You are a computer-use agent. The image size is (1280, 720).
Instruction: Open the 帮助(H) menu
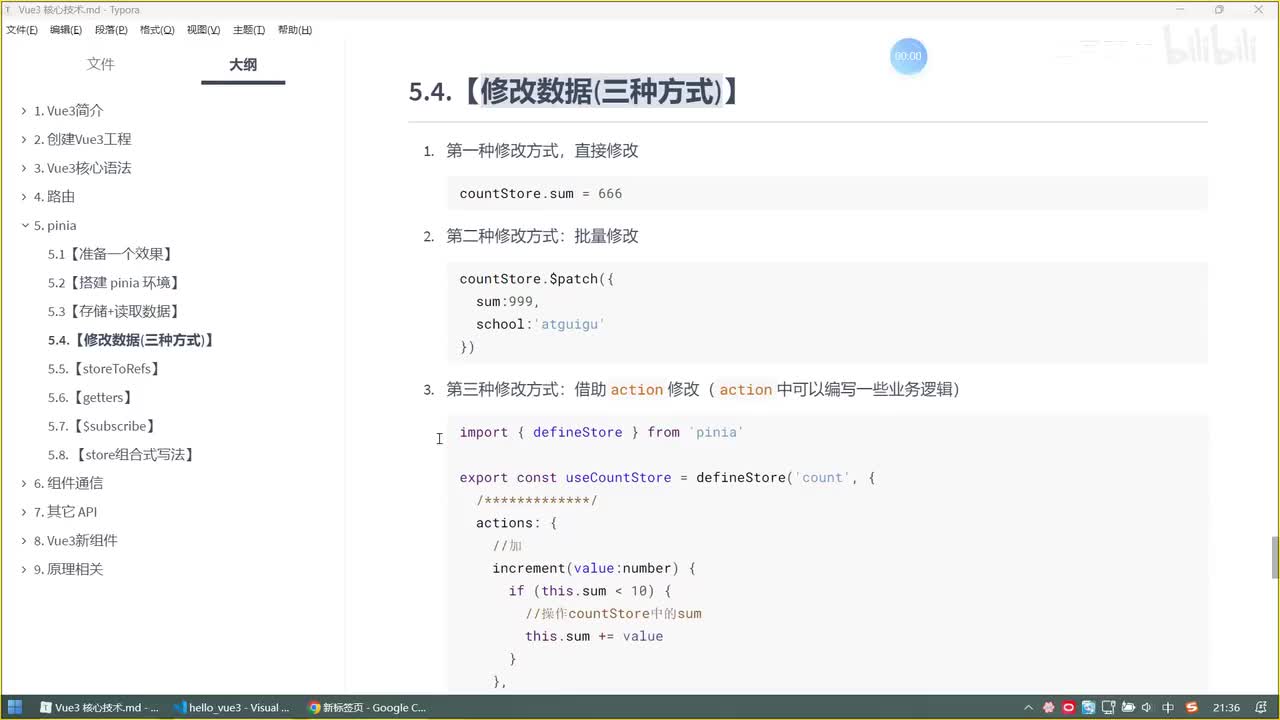pyautogui.click(x=294, y=30)
